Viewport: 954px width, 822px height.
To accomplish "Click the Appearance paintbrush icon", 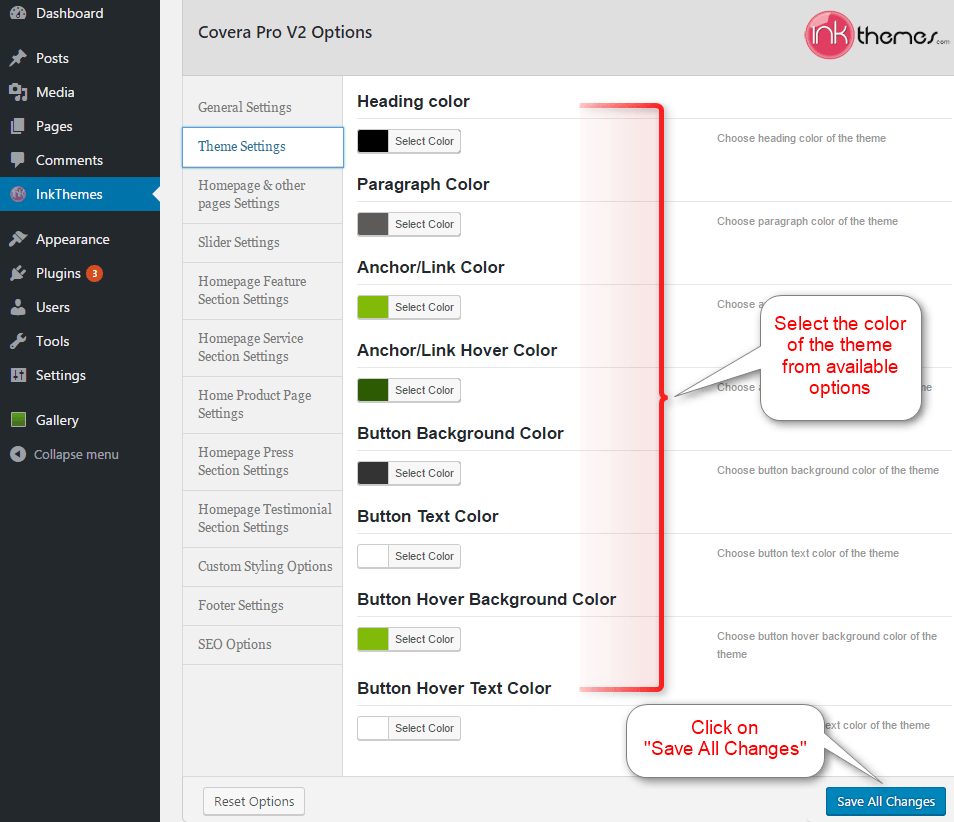I will tap(18, 239).
